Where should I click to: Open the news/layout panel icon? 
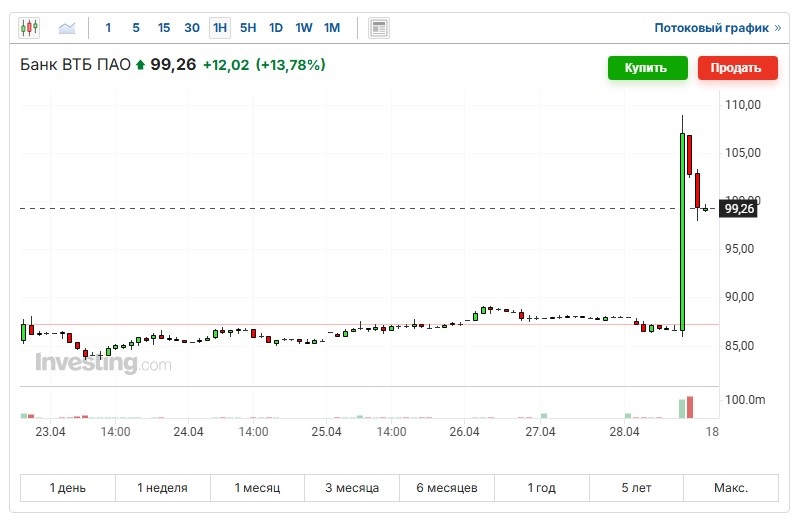point(379,28)
